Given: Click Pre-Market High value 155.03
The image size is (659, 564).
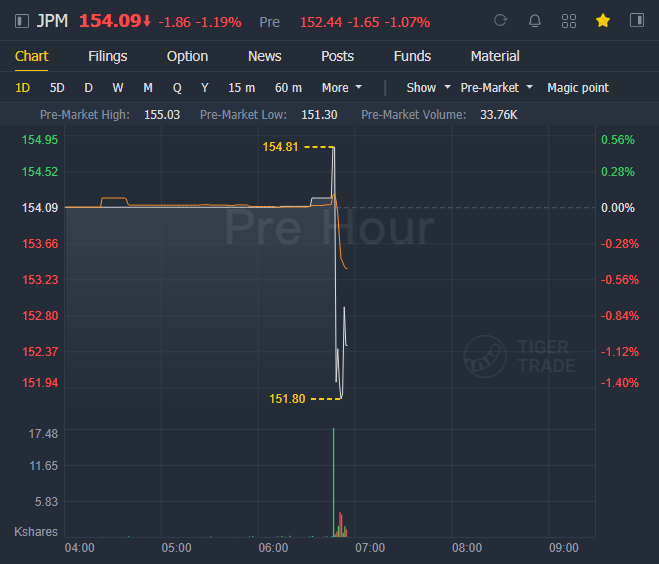Looking at the screenshot, I should (x=162, y=115).
